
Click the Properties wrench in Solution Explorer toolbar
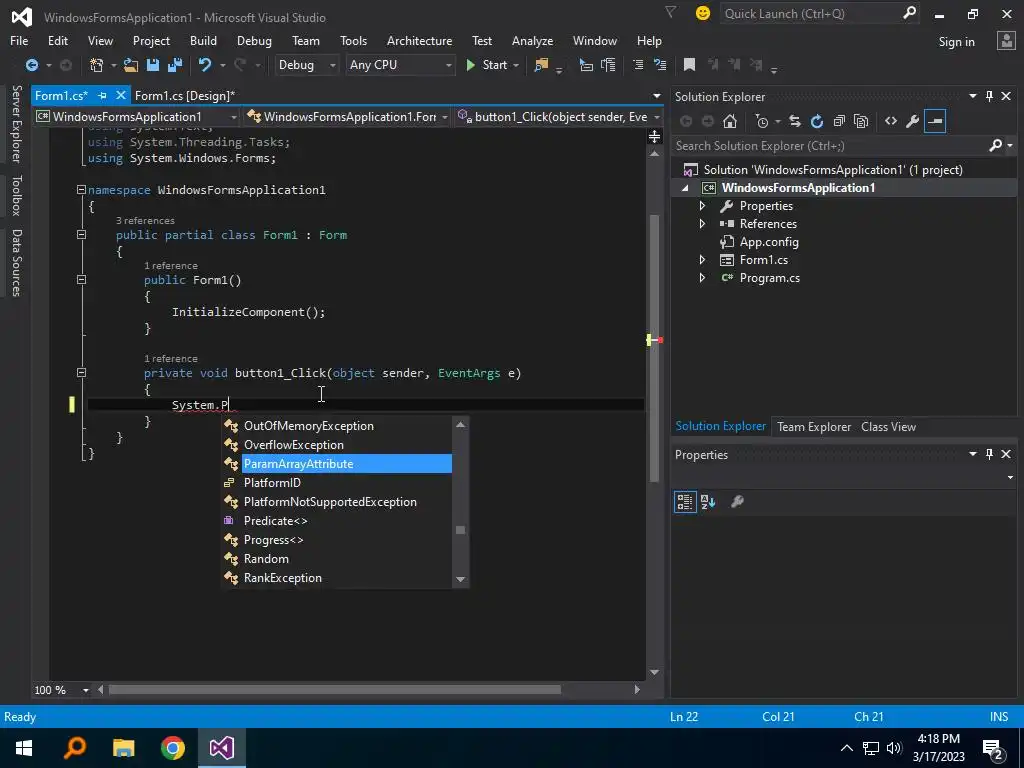click(912, 121)
